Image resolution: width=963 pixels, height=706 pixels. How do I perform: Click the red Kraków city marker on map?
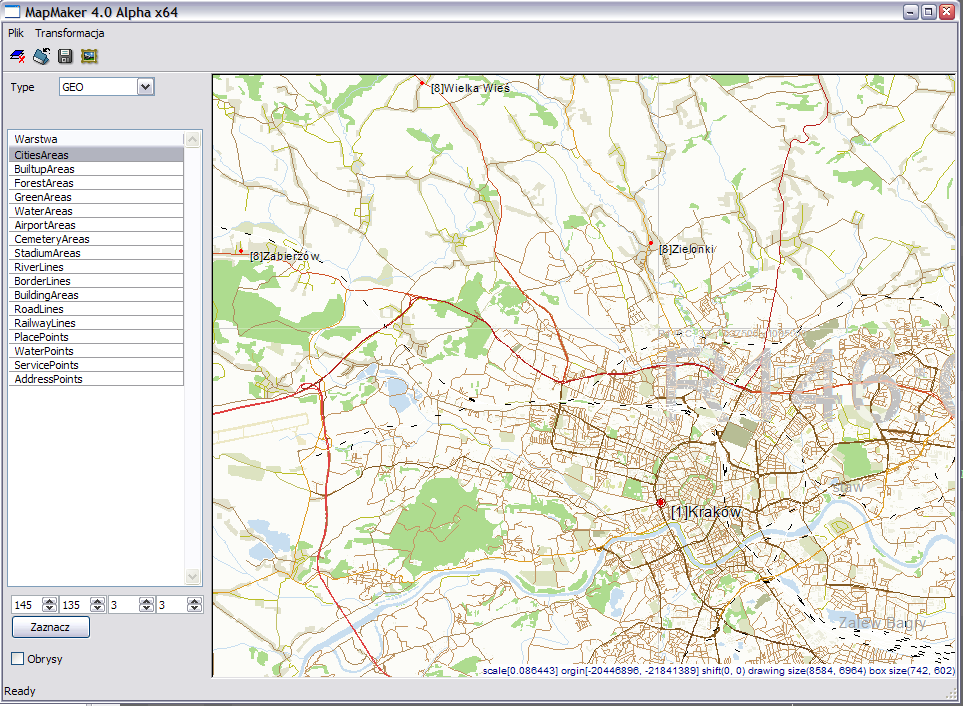(660, 503)
